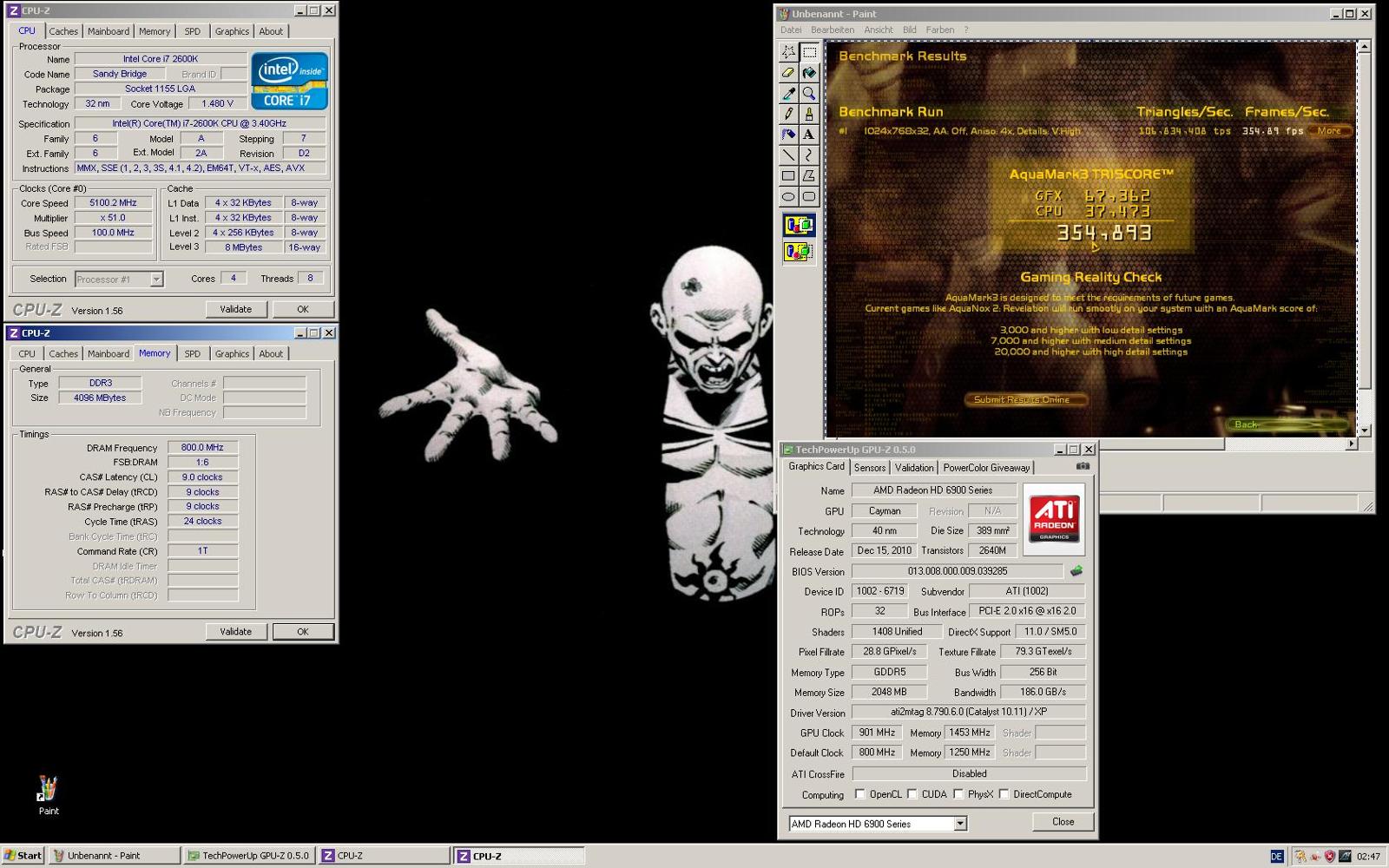Open the ? help menu in Paint
1389x868 pixels.
tap(966, 30)
